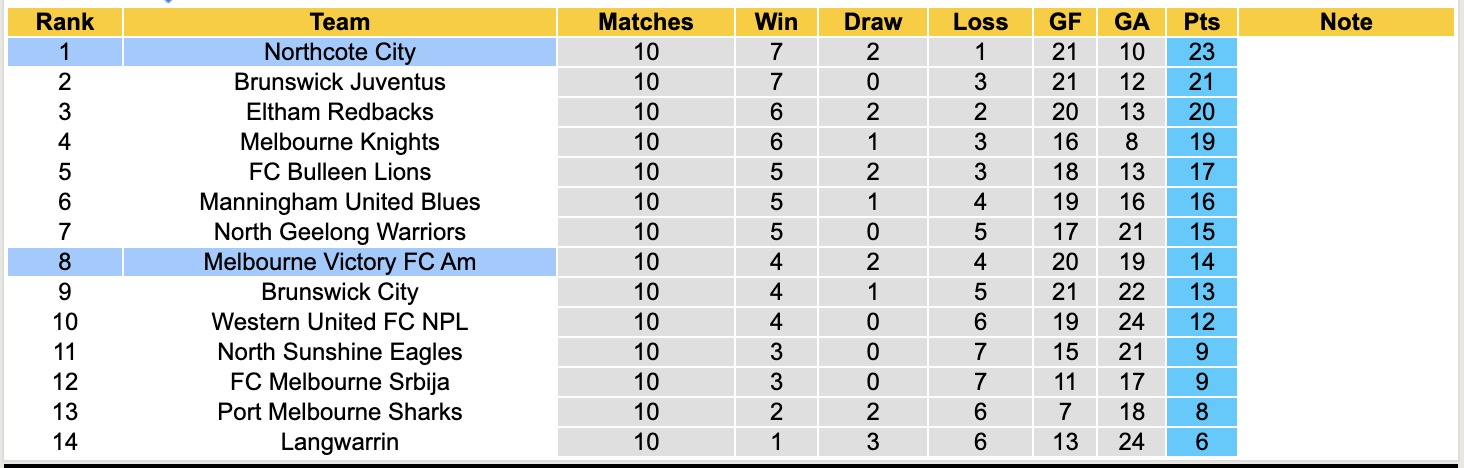Viewport: 1464px width, 468px height.
Task: Click Manningham United Blues team name
Action: (340, 202)
